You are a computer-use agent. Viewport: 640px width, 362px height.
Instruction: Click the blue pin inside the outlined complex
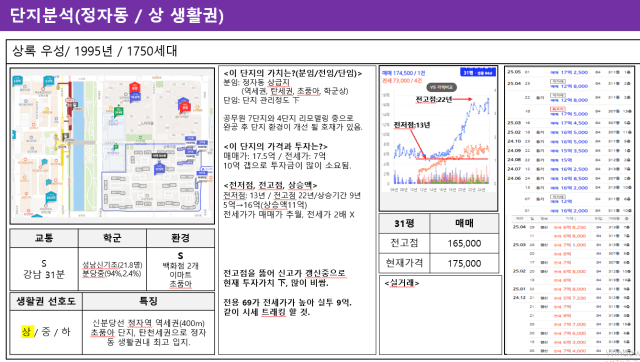(159, 167)
